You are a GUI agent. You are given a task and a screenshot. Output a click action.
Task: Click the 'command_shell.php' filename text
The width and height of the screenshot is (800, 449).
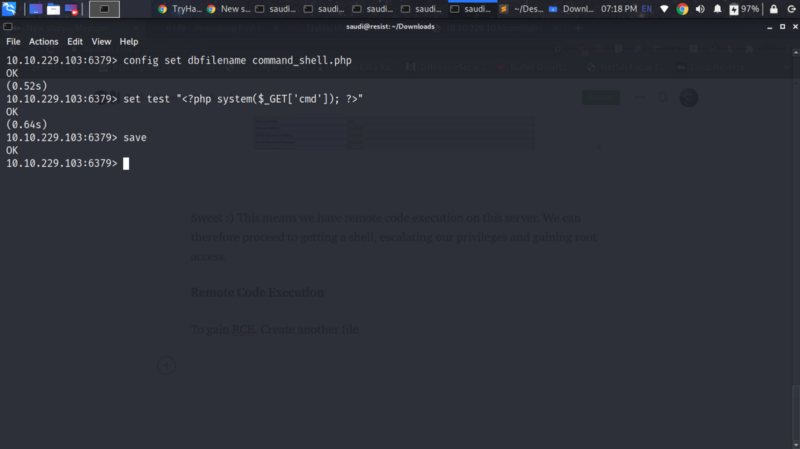coord(302,61)
